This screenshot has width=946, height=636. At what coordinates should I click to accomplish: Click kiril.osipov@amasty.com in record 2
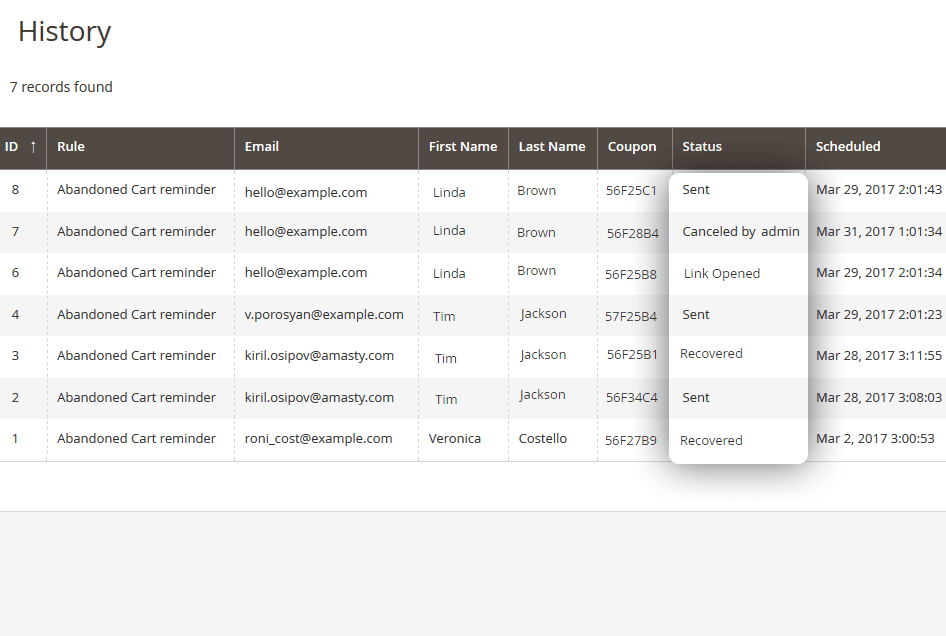pos(319,398)
